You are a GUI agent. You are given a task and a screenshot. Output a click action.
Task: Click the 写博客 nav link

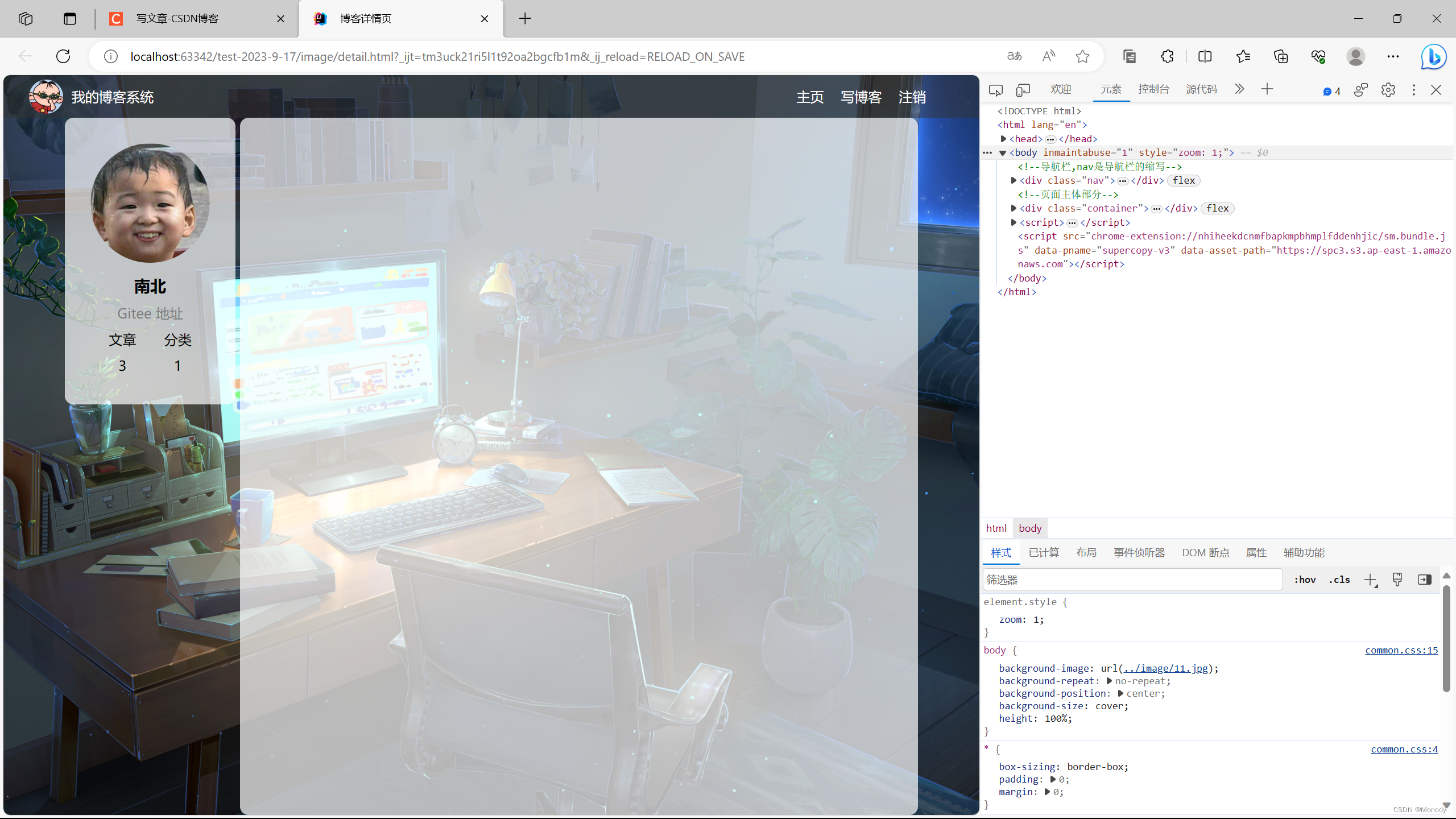coord(861,97)
